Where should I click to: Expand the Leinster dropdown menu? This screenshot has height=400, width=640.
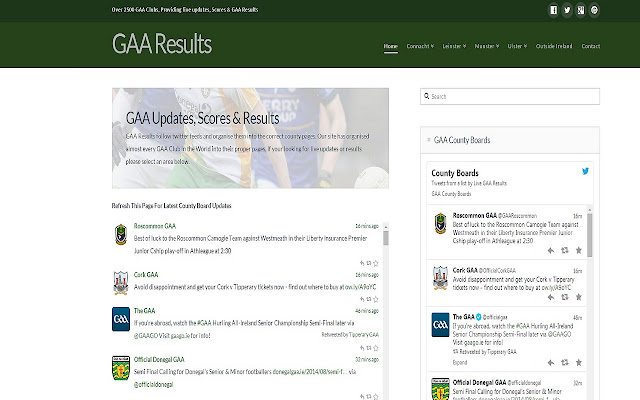coord(454,46)
